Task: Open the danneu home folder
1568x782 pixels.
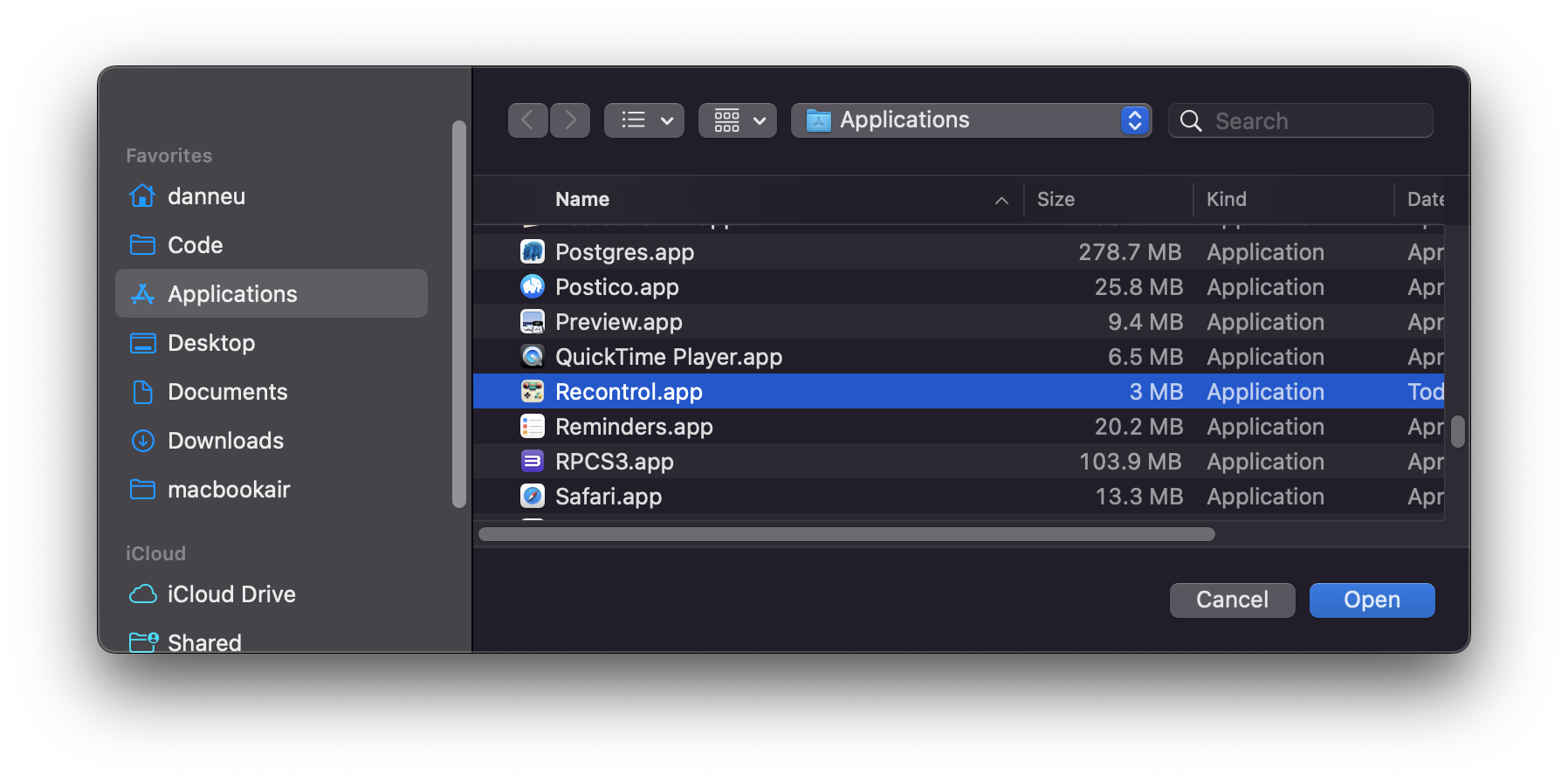Action: pos(272,195)
